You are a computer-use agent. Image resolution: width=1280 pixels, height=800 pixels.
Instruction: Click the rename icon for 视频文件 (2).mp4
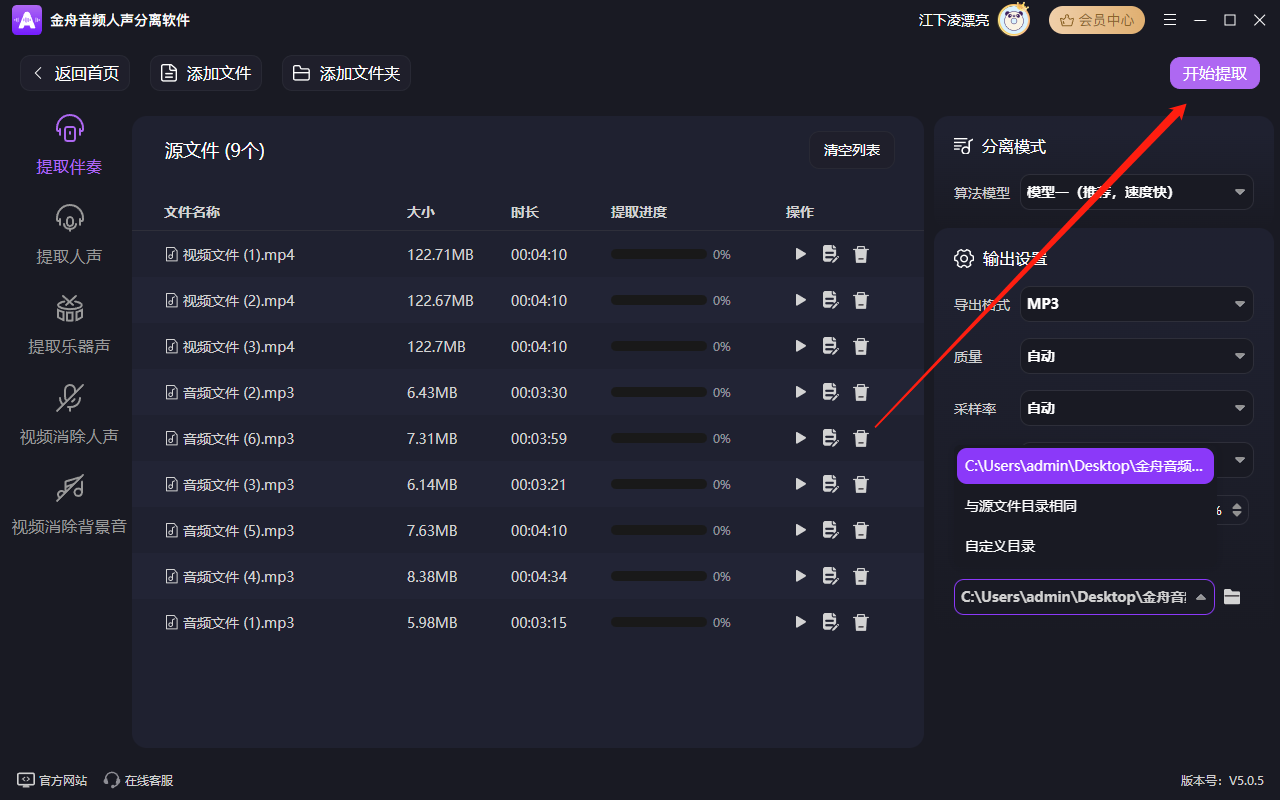point(830,300)
